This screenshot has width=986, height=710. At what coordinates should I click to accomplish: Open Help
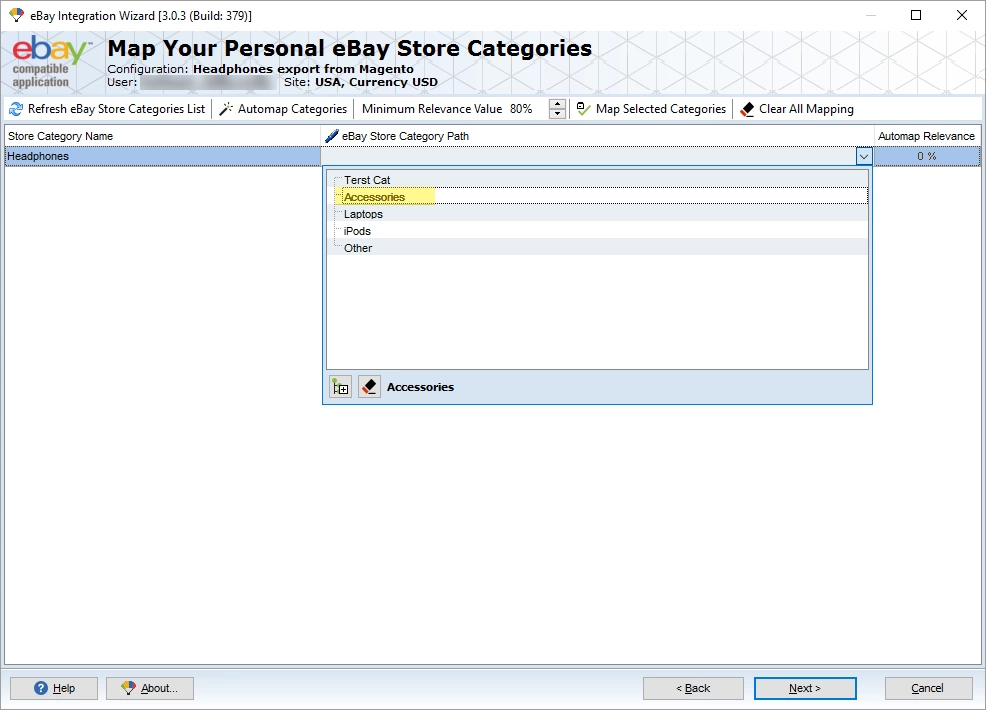[x=54, y=688]
